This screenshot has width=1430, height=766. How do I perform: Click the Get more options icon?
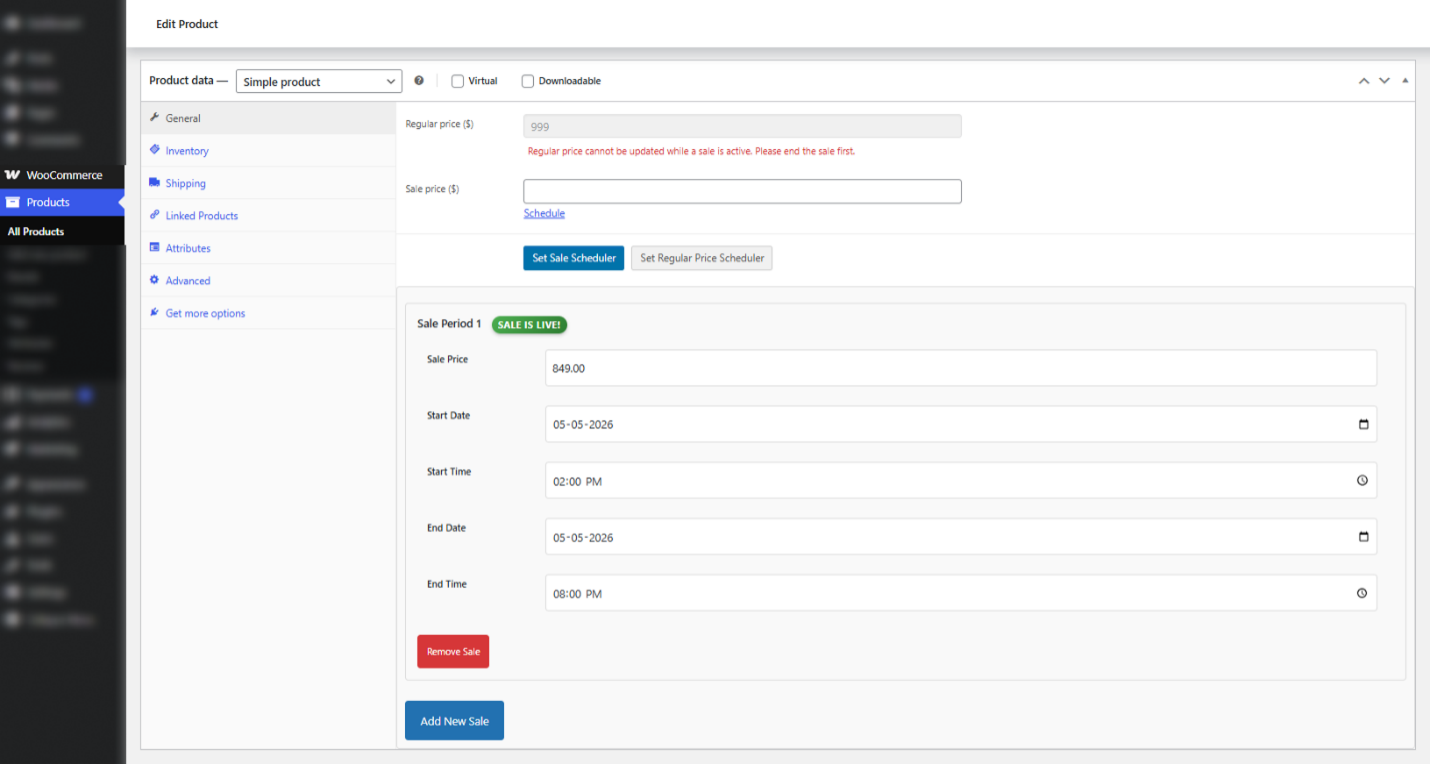(x=154, y=313)
